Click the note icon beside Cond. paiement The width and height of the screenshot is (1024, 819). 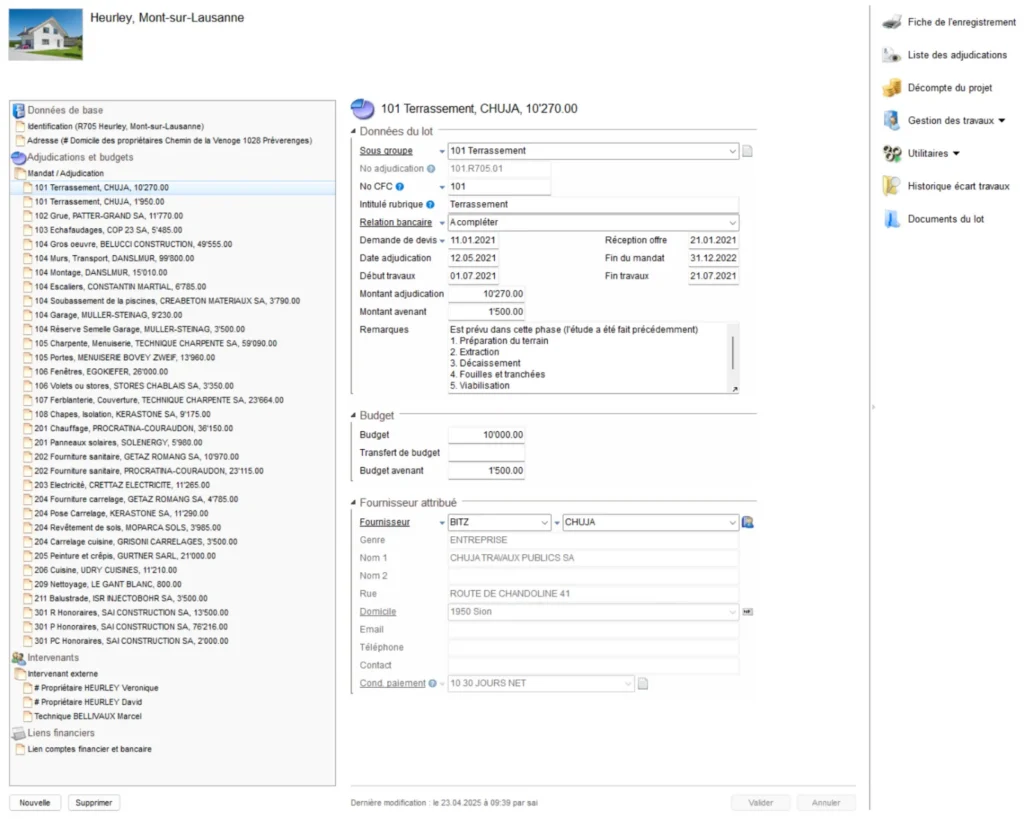point(643,684)
